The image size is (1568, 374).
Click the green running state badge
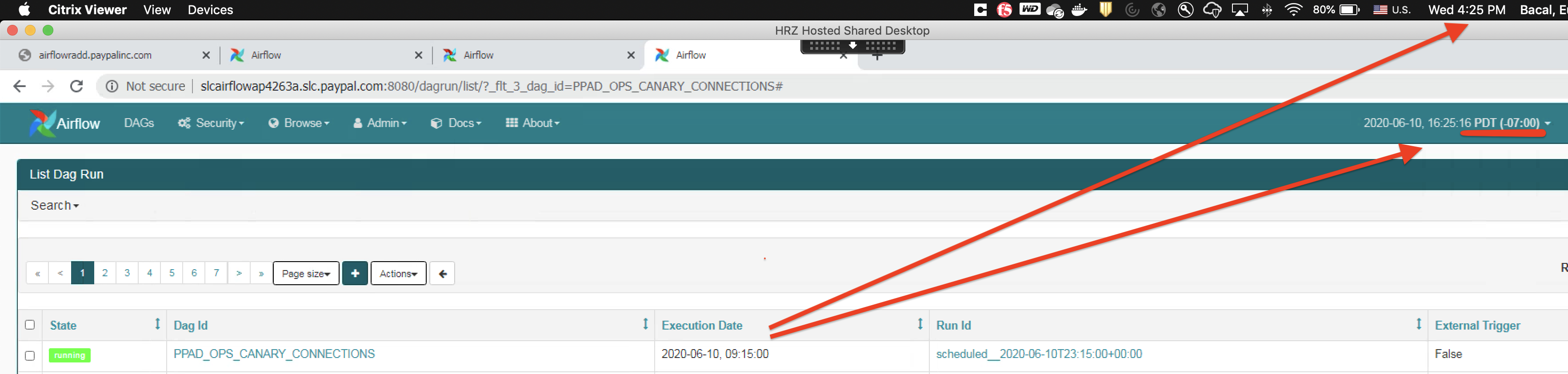click(x=69, y=355)
